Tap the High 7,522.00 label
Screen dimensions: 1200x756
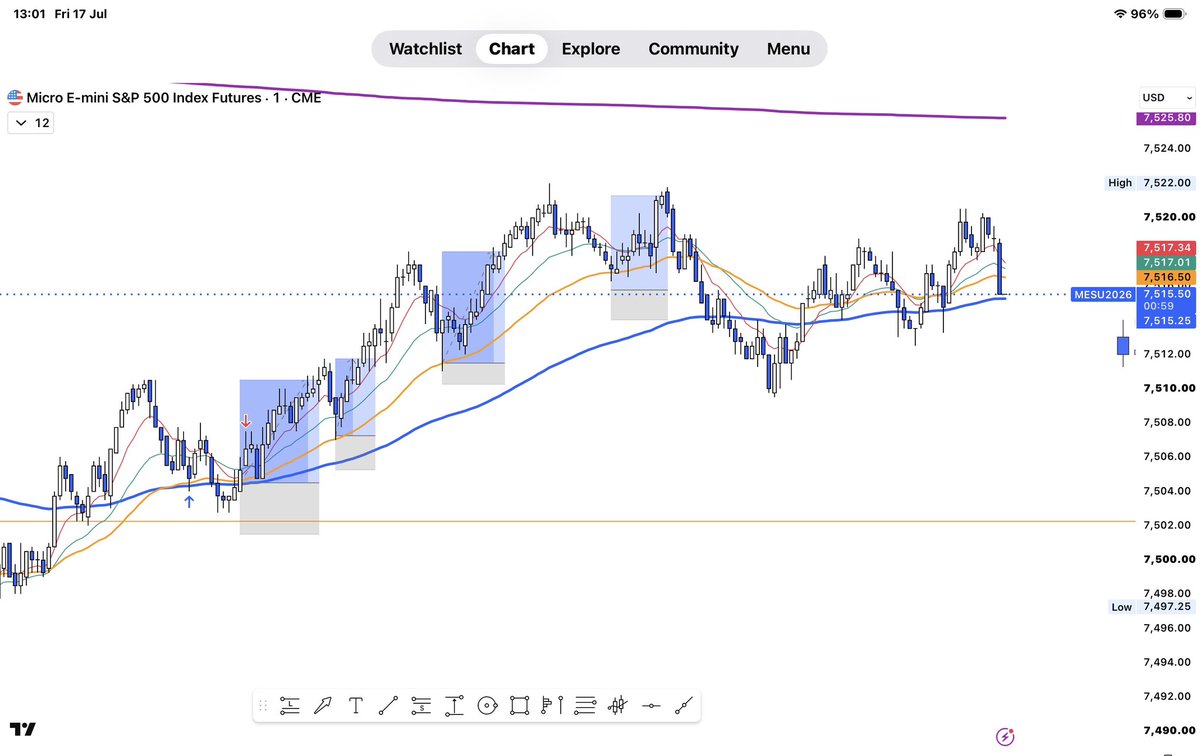point(1149,183)
